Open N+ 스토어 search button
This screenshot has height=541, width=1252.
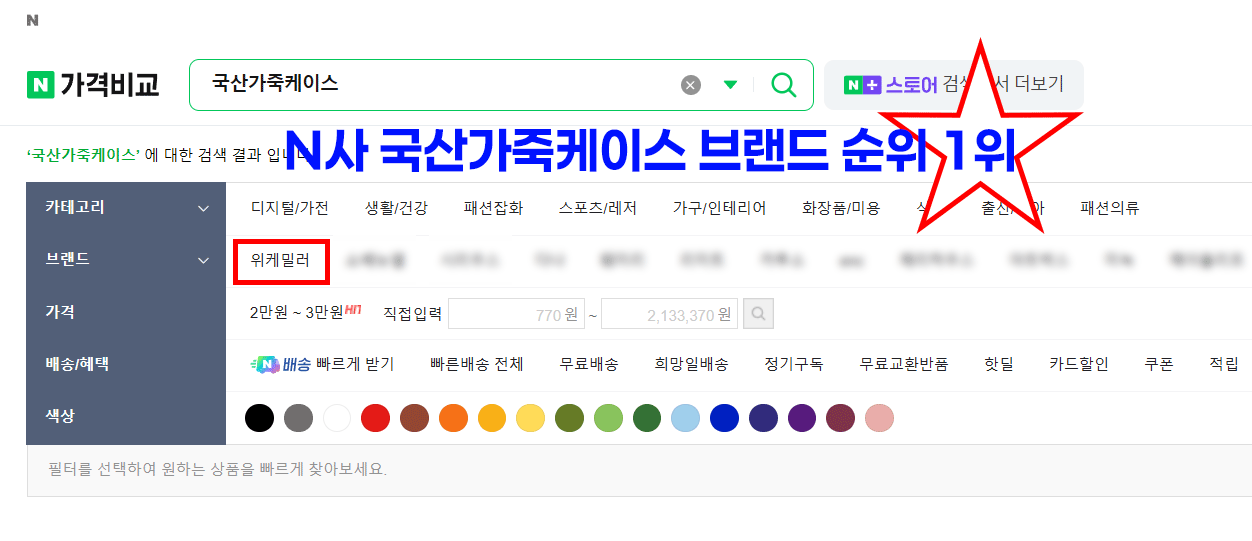(x=953, y=85)
